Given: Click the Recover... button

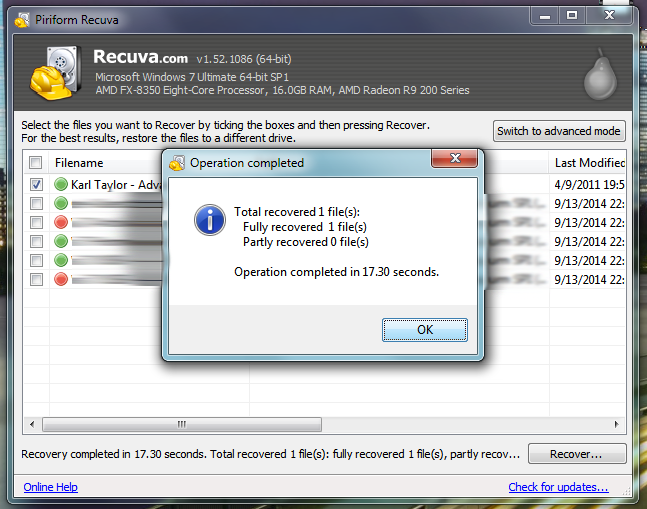Looking at the screenshot, I should [577, 454].
